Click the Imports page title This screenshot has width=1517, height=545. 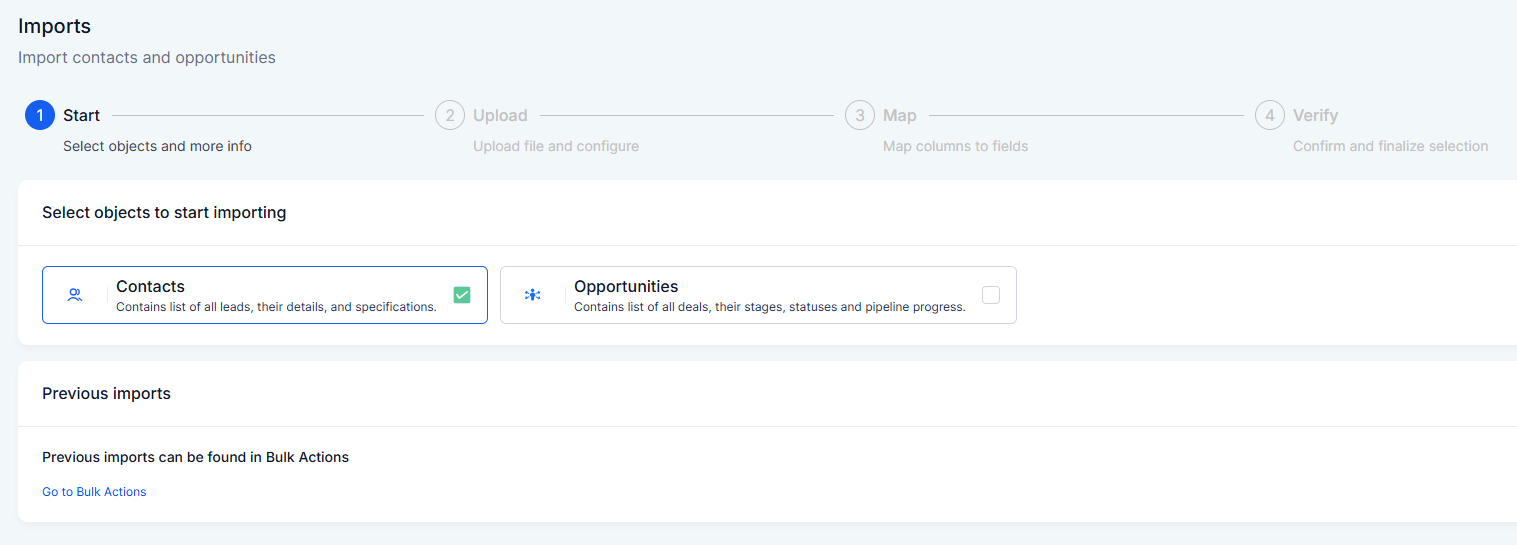click(x=54, y=26)
